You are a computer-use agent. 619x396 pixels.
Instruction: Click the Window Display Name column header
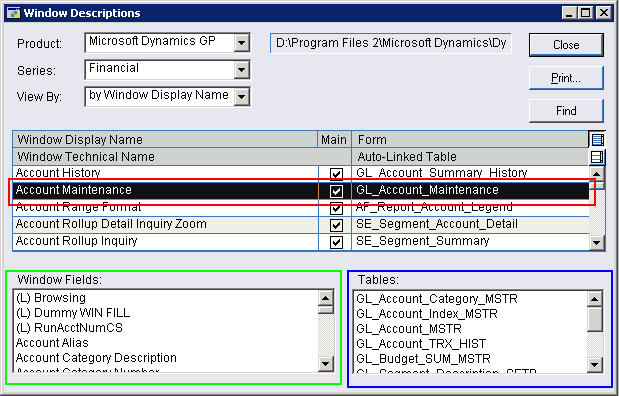coord(165,139)
